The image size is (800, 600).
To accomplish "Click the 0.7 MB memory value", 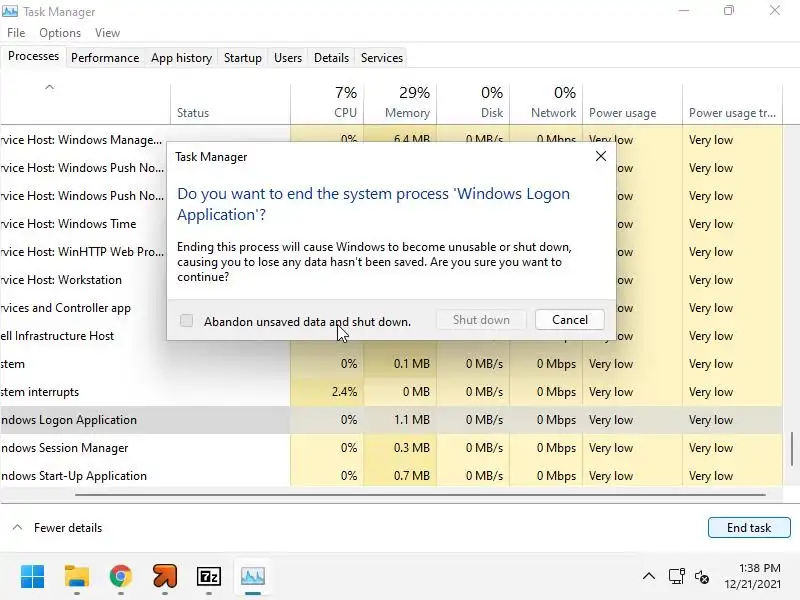I will coord(411,476).
